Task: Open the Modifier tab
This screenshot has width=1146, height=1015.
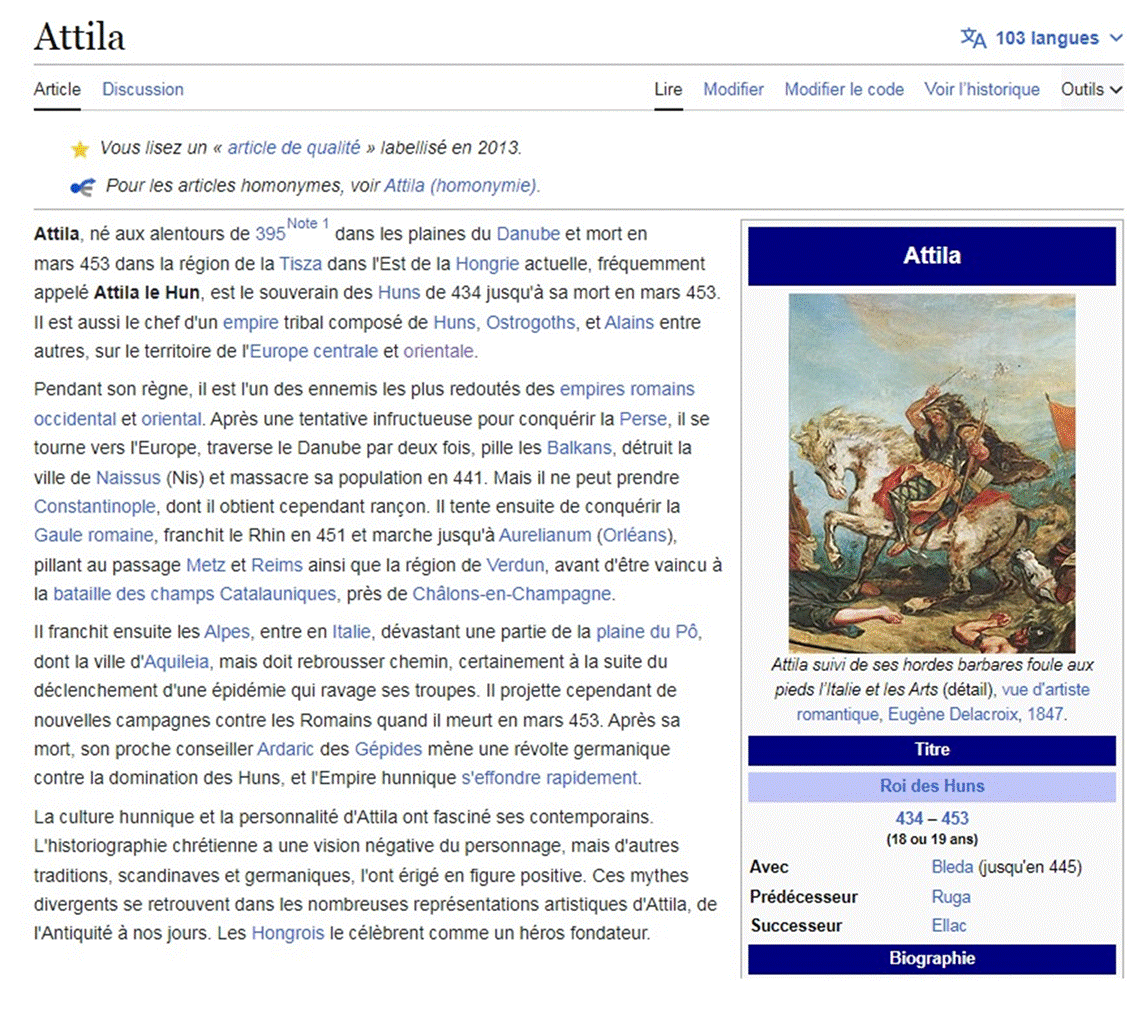Action: (x=733, y=89)
